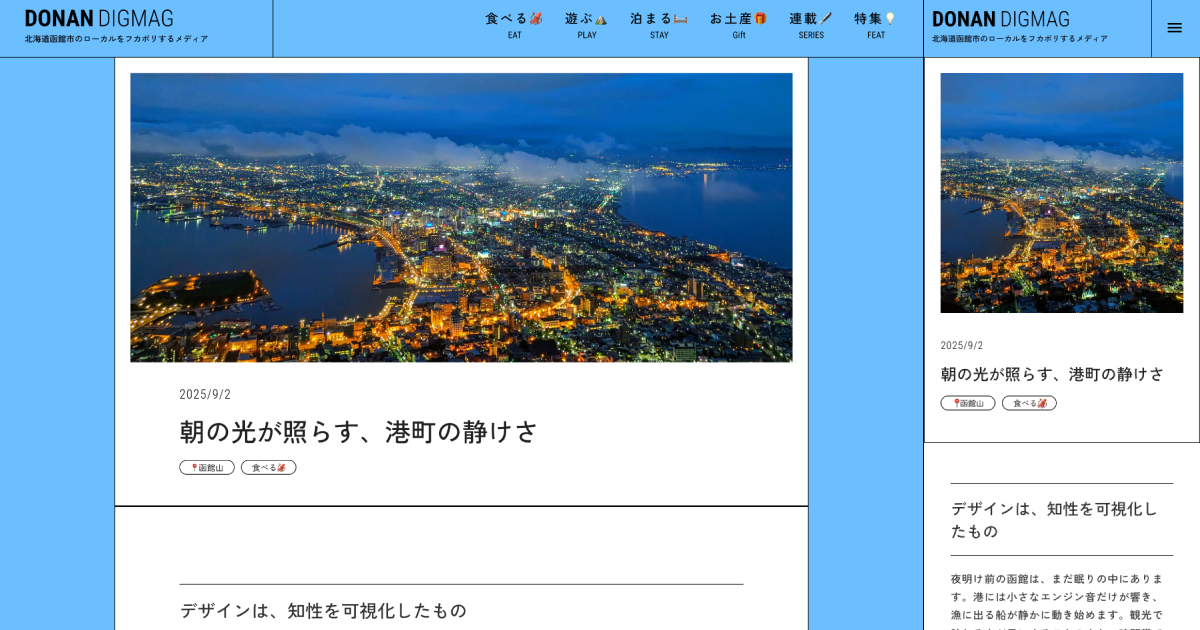Image resolution: width=1200 pixels, height=630 pixels.
Task: Click the bed icon beside 泊まる STAY
Action: [x=678, y=18]
